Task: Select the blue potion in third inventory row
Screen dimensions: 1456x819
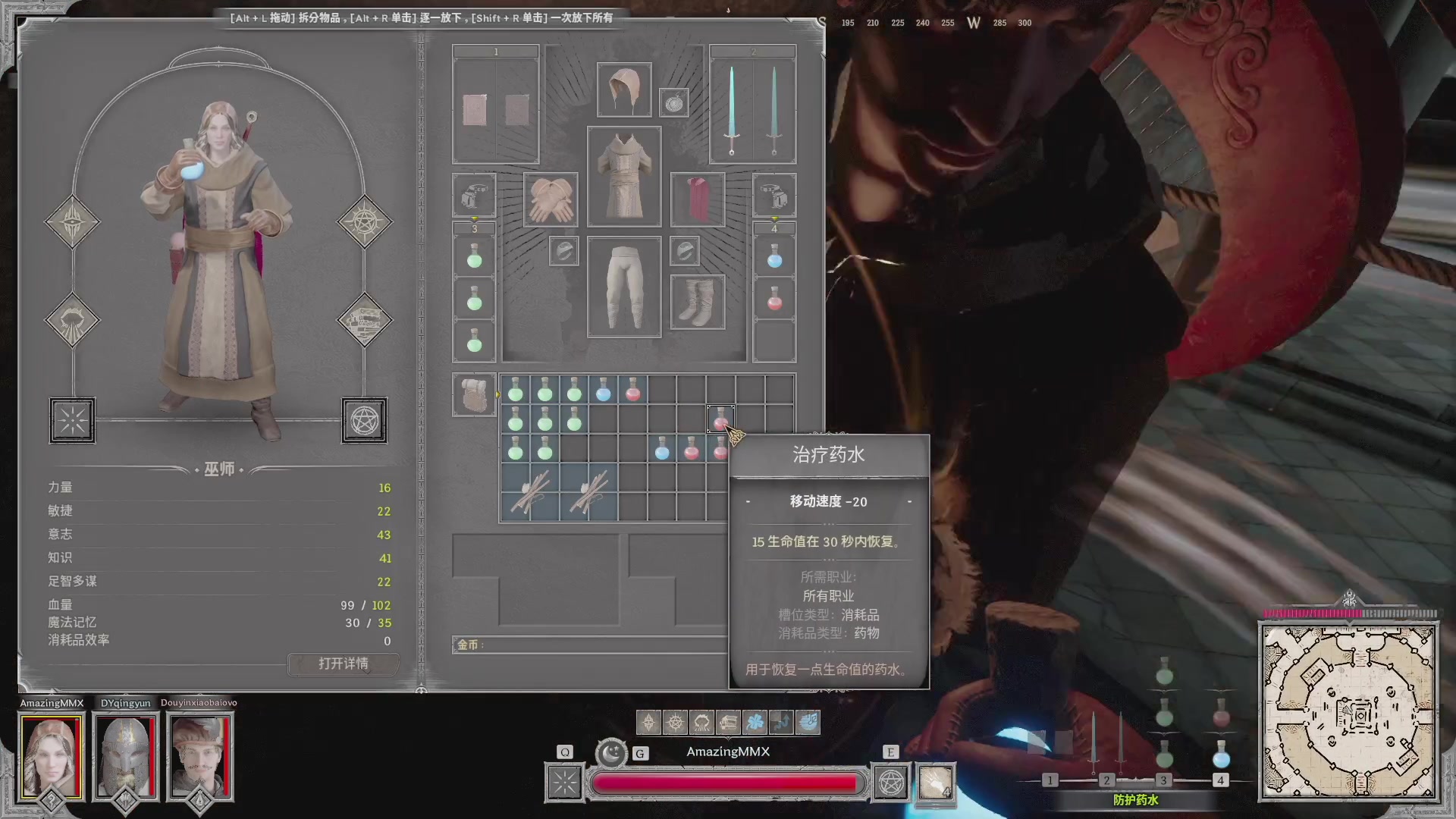Action: coord(662,448)
